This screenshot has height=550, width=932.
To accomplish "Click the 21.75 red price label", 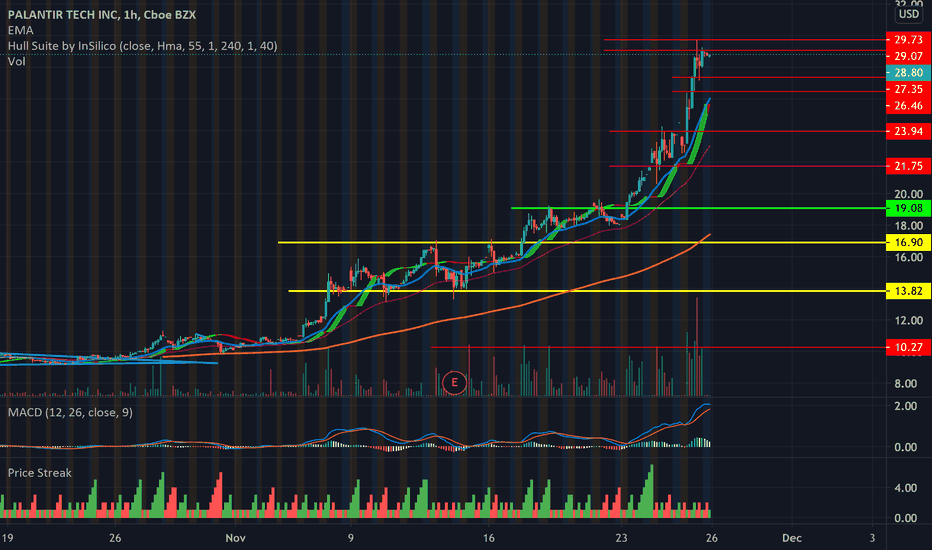I will coord(908,166).
